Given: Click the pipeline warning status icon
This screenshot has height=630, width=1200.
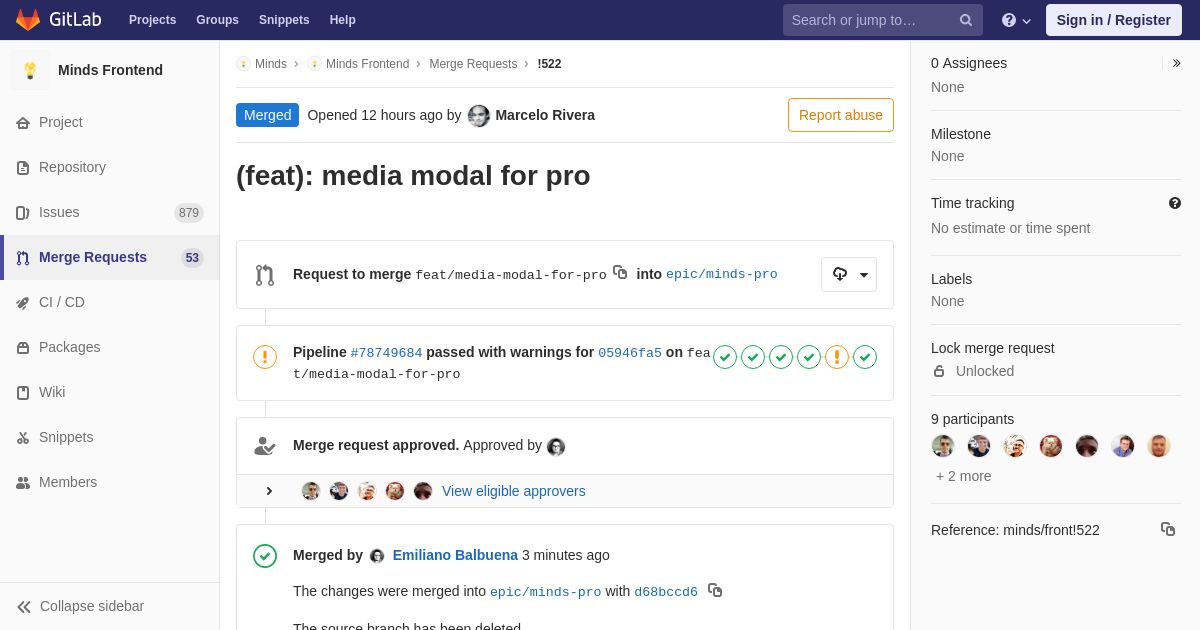Looking at the screenshot, I should [x=265, y=357].
